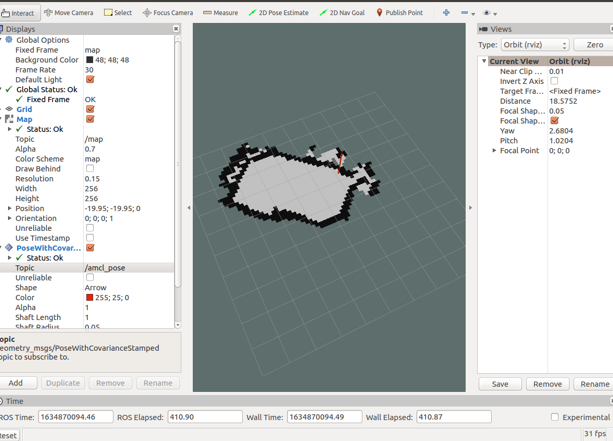Select the Map display item
Screen dimensions: 613x441
[x=24, y=119]
